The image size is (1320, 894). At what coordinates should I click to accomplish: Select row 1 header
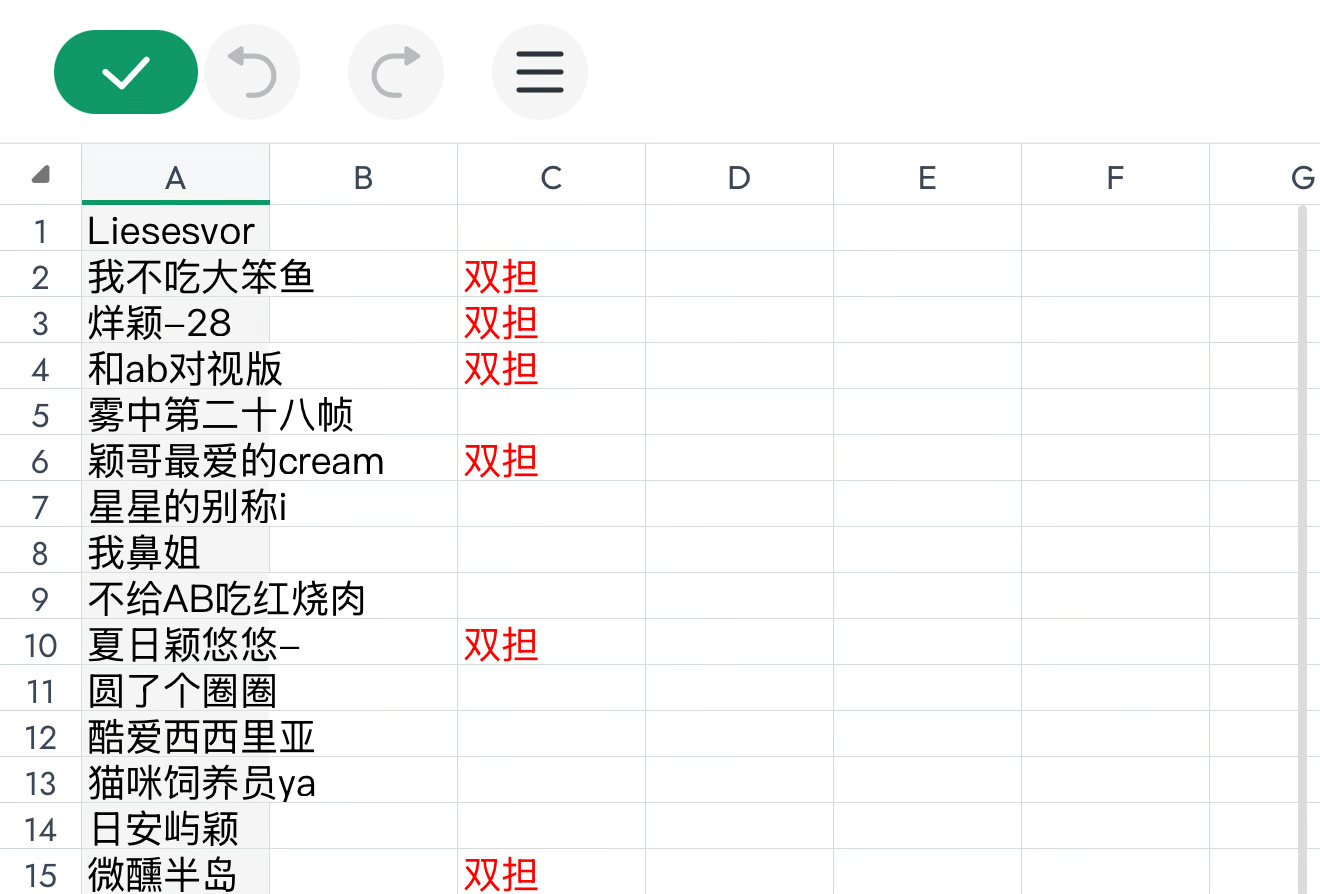[x=41, y=229]
